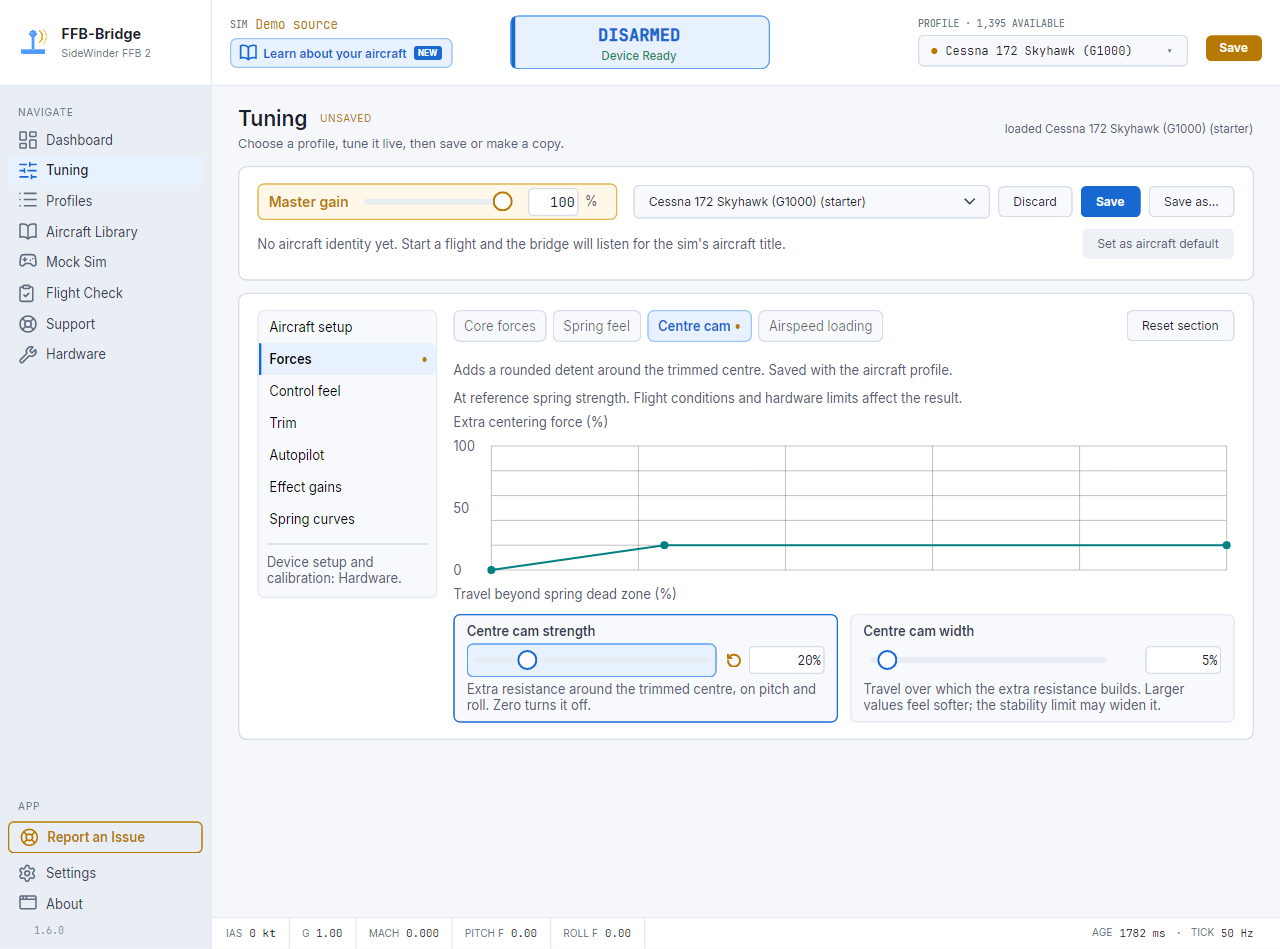Click the Centre cam width slider handle

coord(886,660)
